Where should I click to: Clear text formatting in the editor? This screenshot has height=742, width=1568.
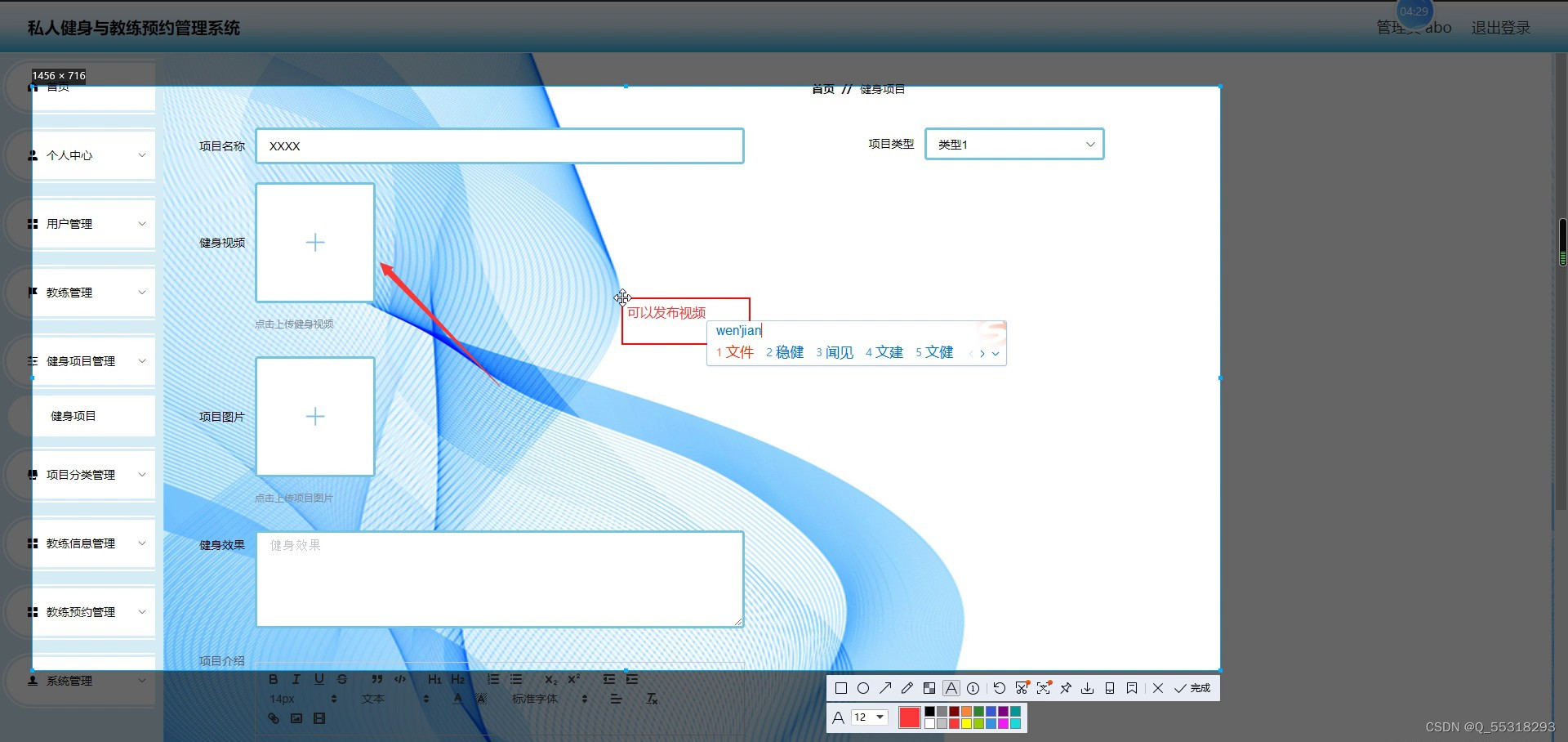tap(651, 699)
